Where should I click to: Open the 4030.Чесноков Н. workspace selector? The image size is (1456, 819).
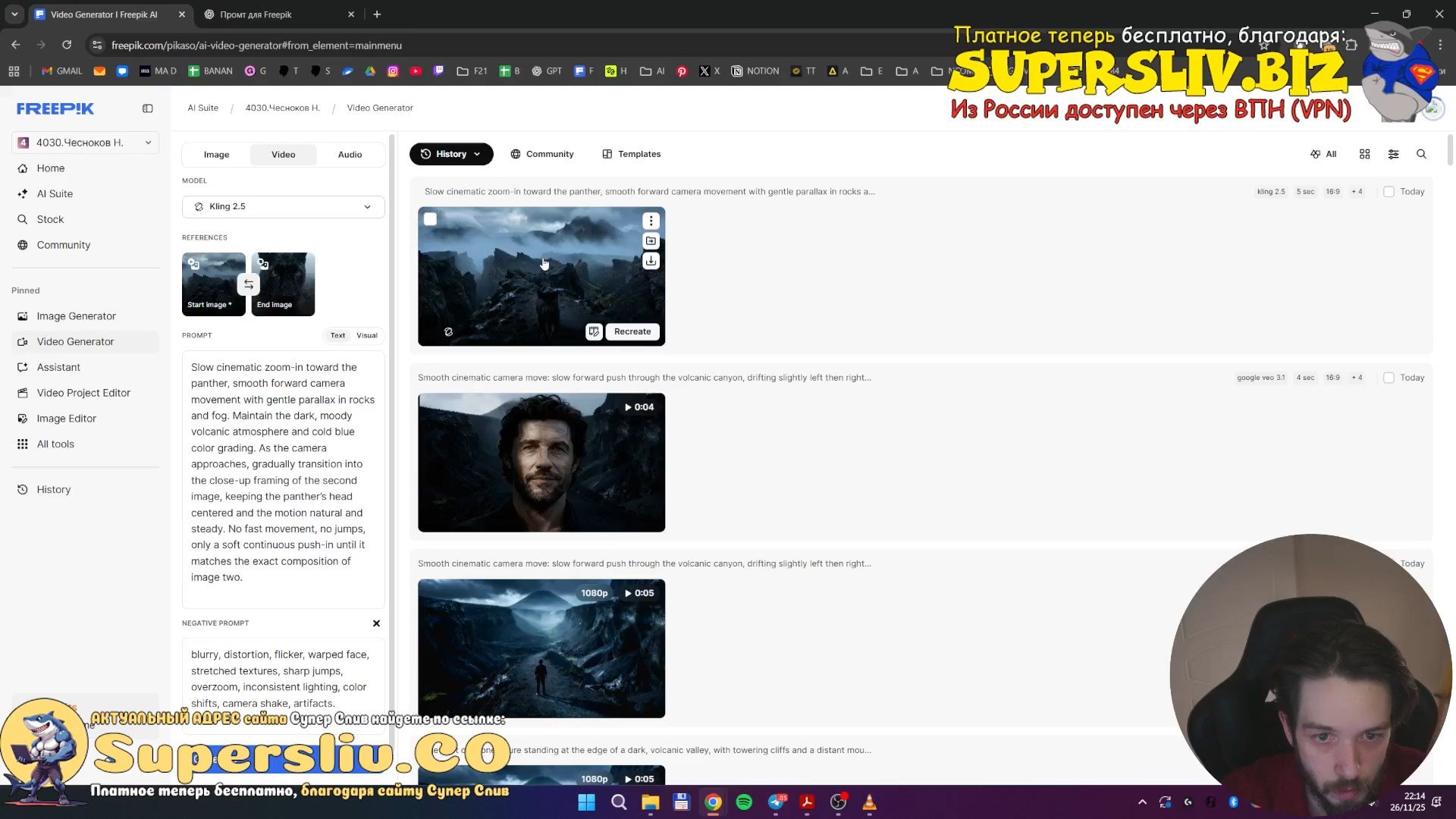pyautogui.click(x=85, y=143)
